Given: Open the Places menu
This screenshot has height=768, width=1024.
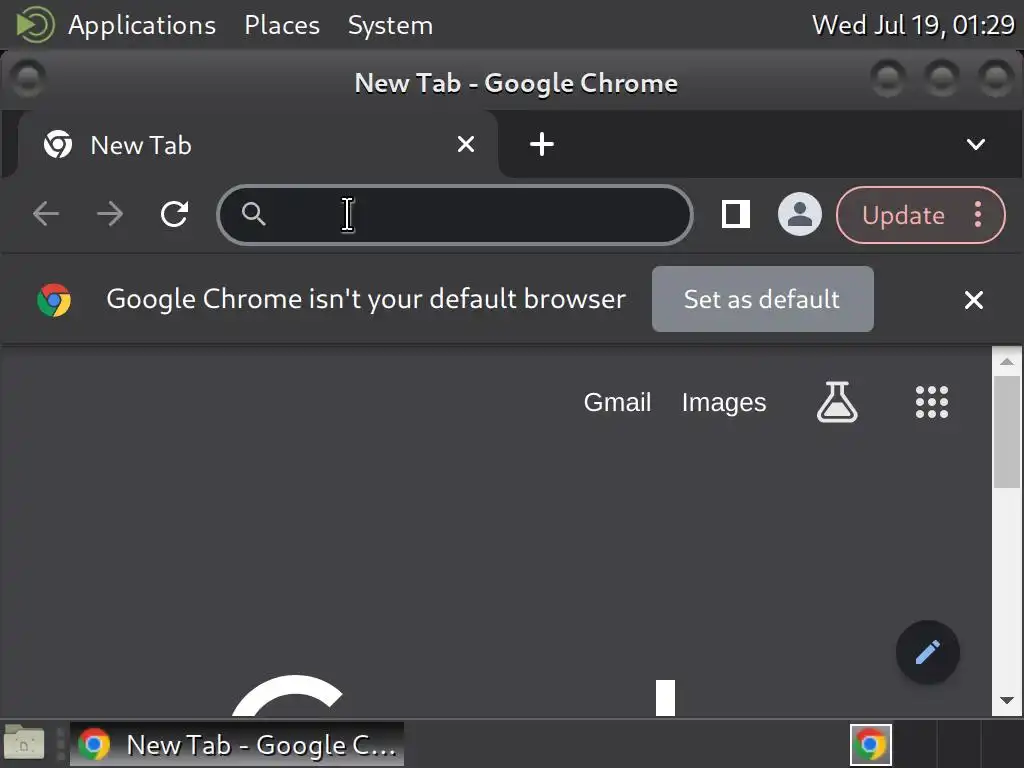Looking at the screenshot, I should 281,25.
